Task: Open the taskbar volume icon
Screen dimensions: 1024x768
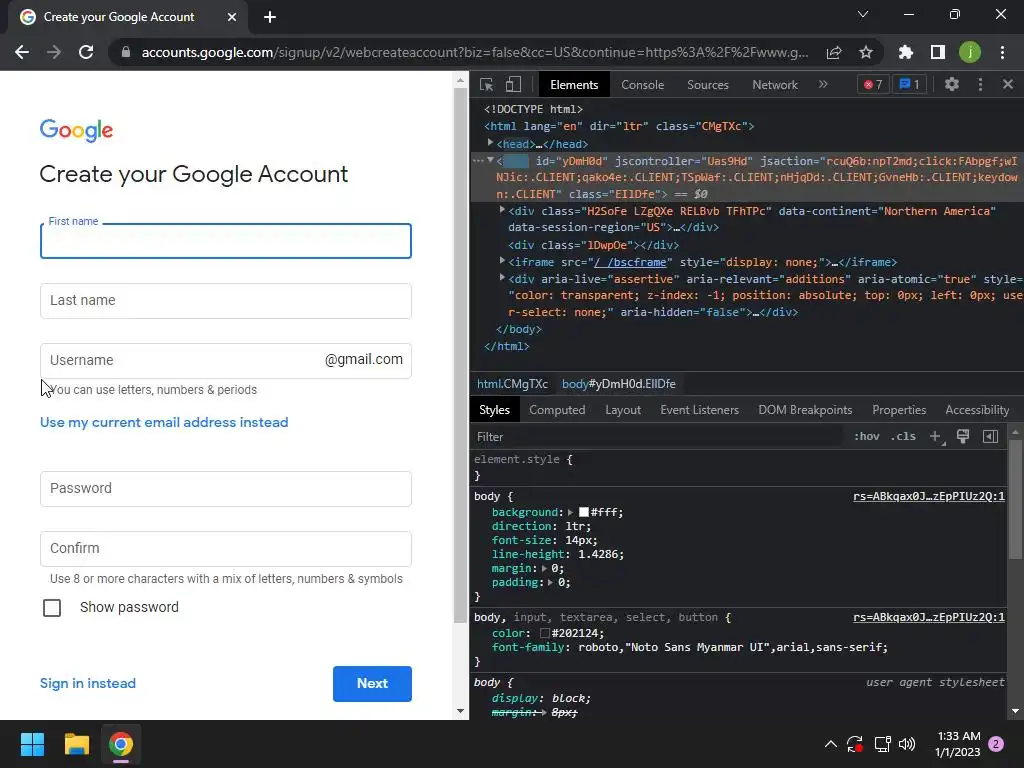Action: tap(907, 744)
